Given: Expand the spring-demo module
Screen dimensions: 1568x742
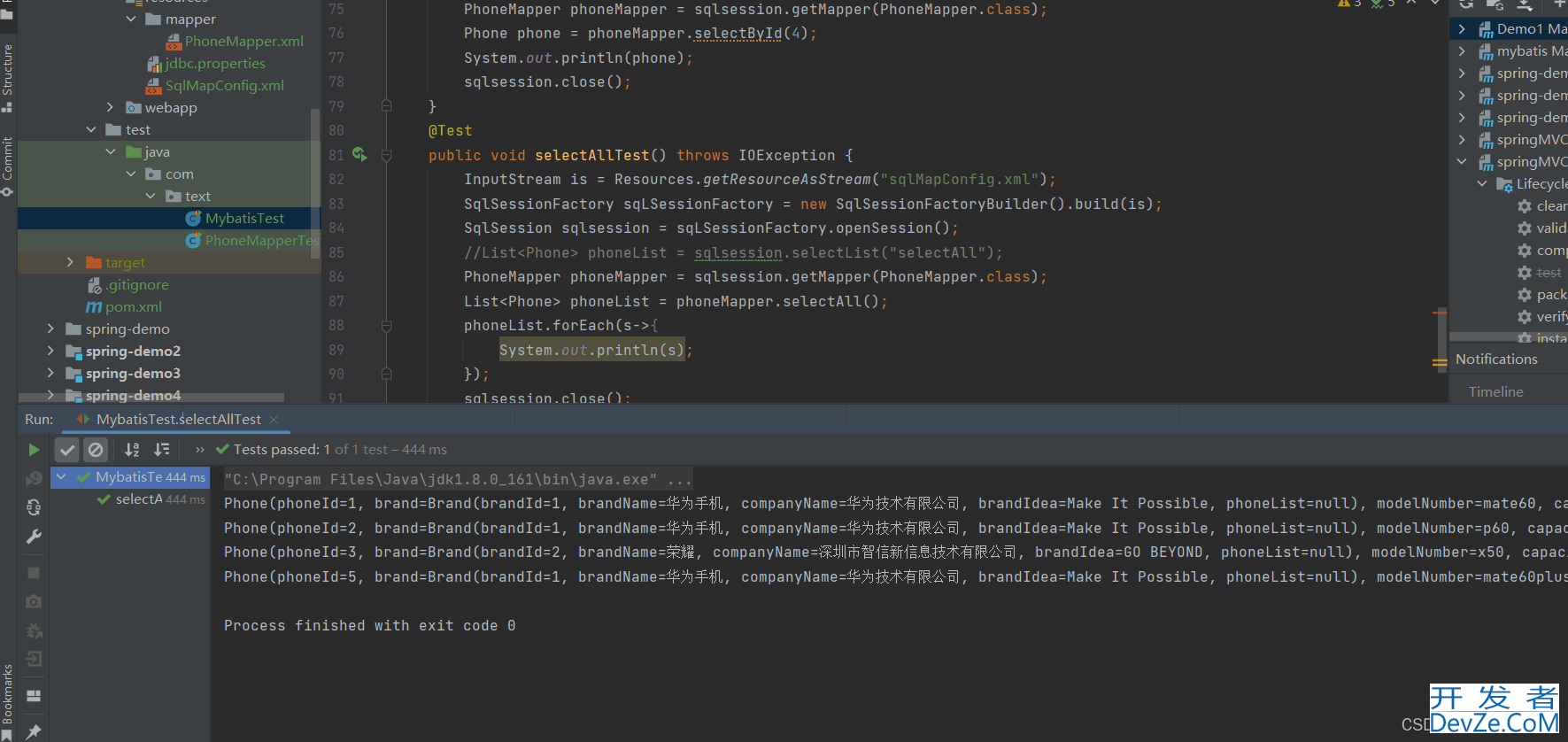Looking at the screenshot, I should pos(50,328).
